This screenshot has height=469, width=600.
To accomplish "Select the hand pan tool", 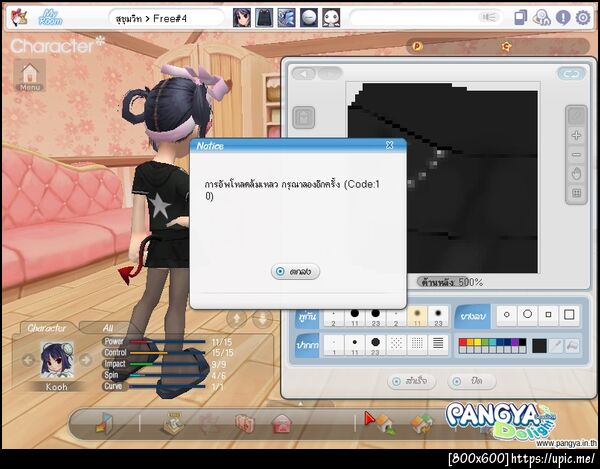I will [x=576, y=174].
